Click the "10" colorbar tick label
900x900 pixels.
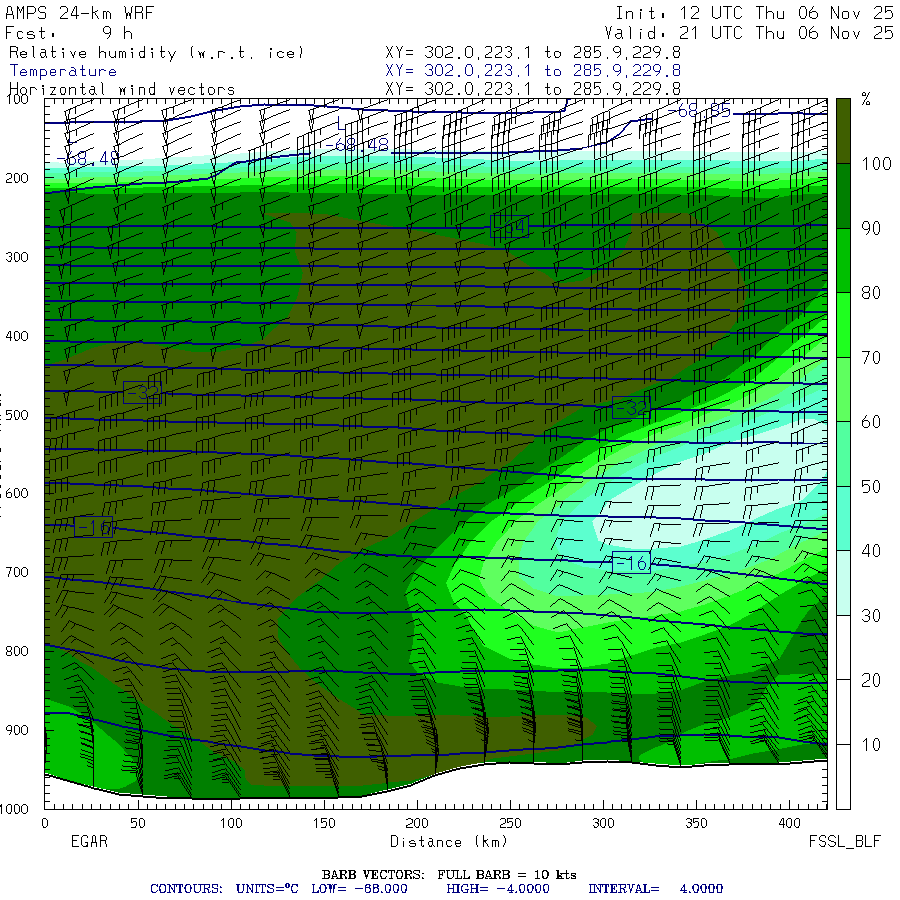871,745
